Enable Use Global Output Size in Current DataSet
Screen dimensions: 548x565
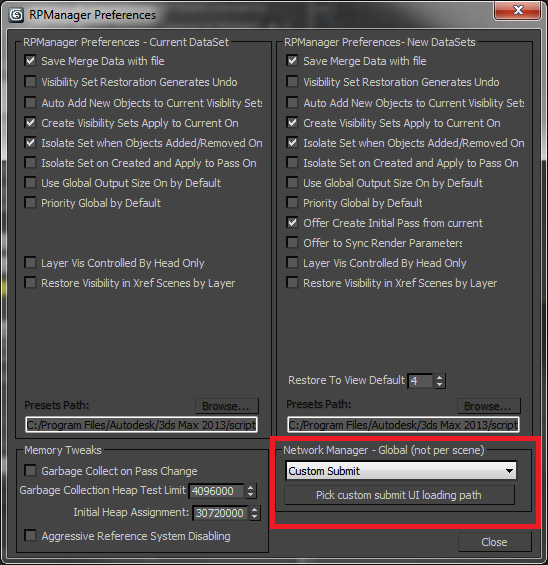point(31,183)
